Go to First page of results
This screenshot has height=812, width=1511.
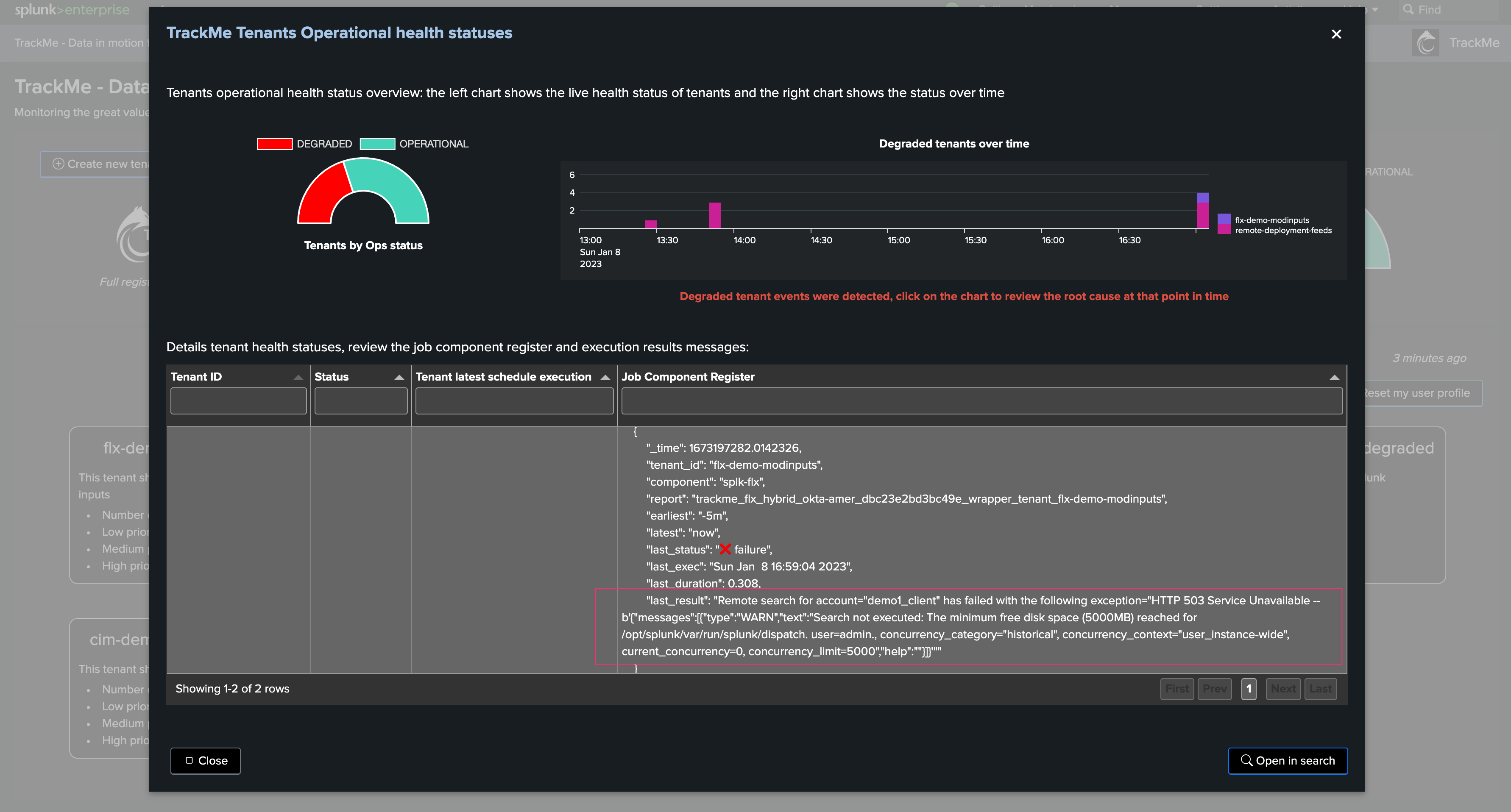coord(1176,688)
